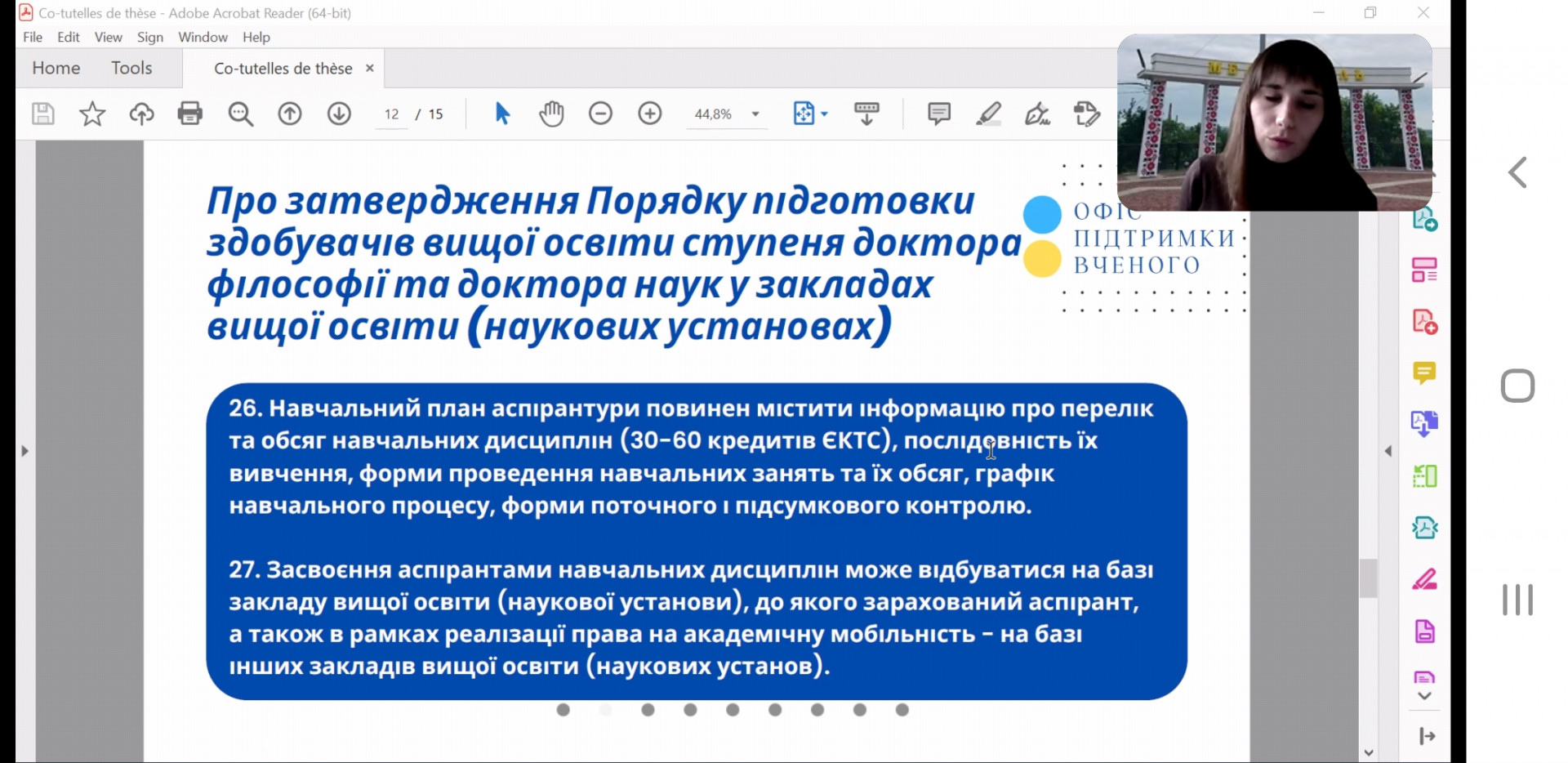
Task: Go to next page with down arrow
Action: click(x=339, y=114)
